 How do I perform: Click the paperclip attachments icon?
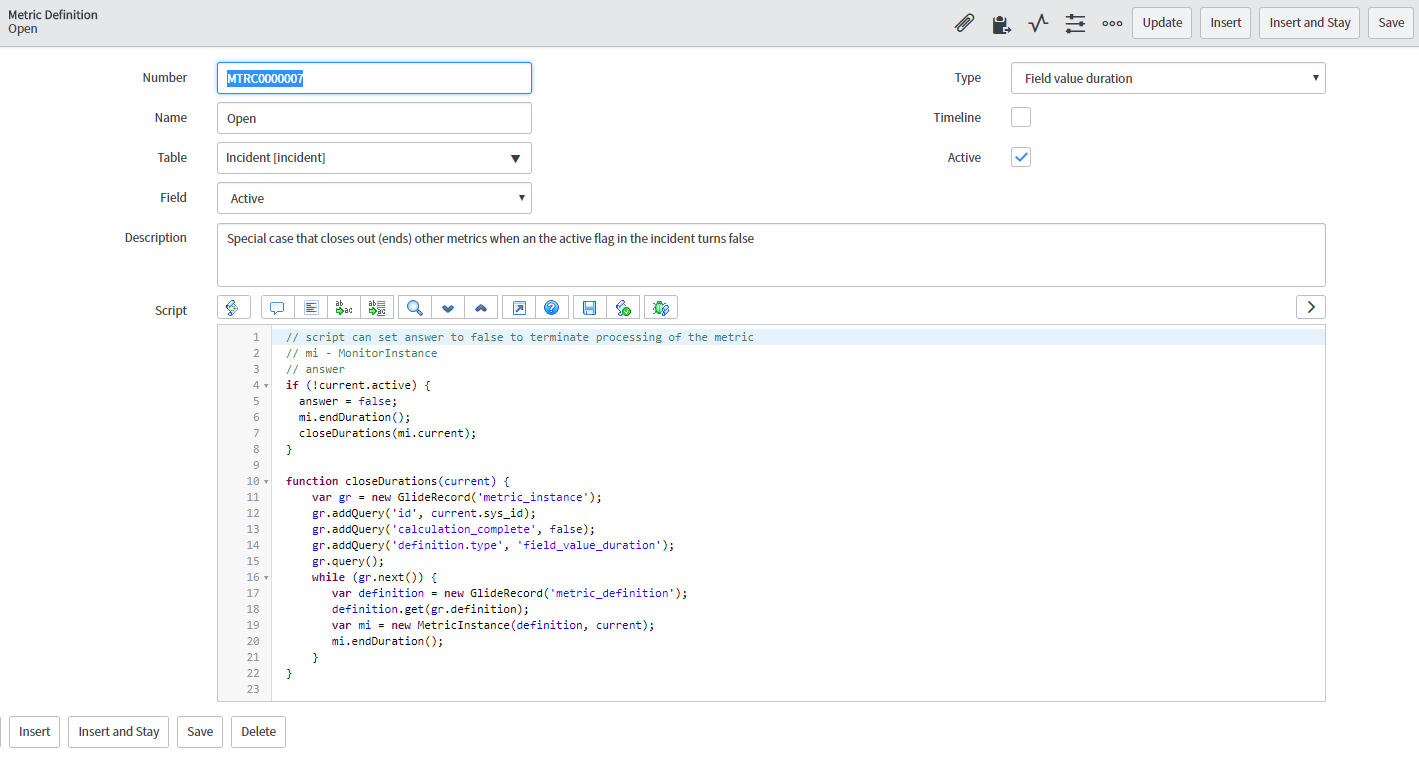964,23
